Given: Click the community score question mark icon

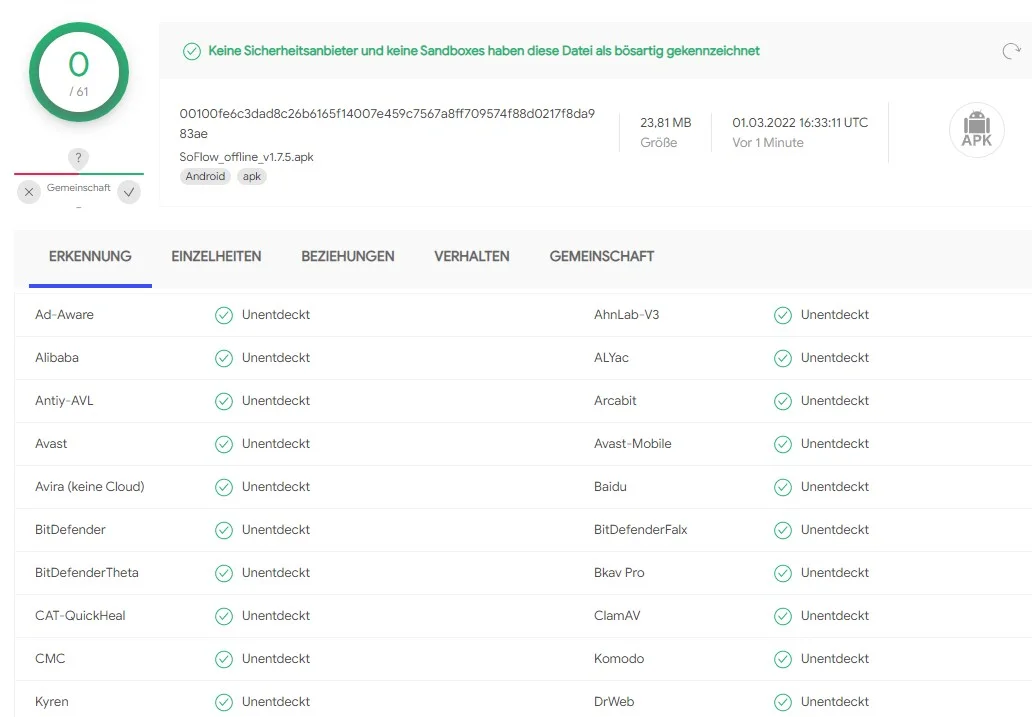Looking at the screenshot, I should (x=78, y=158).
